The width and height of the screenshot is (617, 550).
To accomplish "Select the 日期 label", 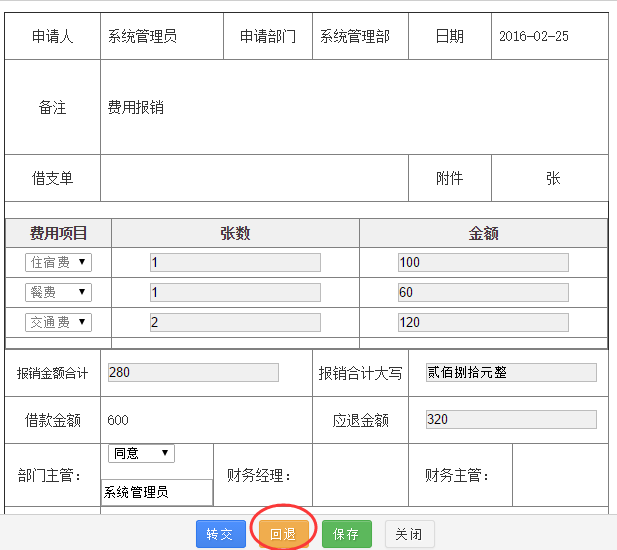I will point(450,36).
